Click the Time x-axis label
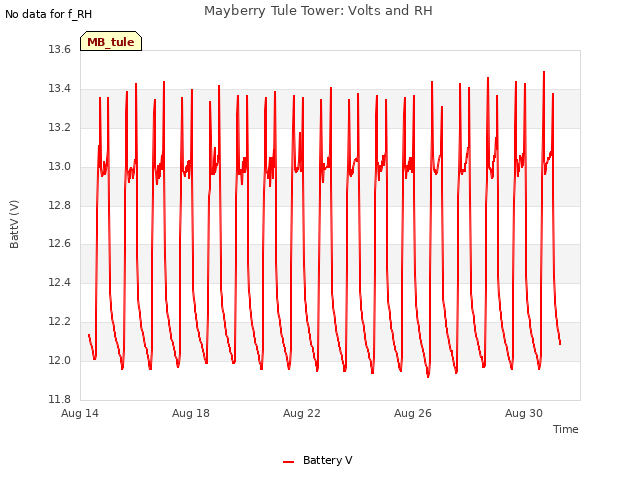Image resolution: width=640 pixels, height=480 pixels. click(565, 429)
